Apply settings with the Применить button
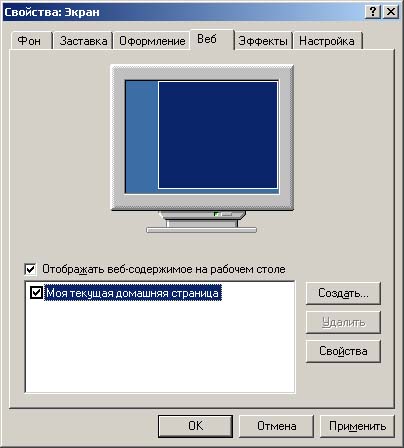404x448 pixels. coord(357,426)
